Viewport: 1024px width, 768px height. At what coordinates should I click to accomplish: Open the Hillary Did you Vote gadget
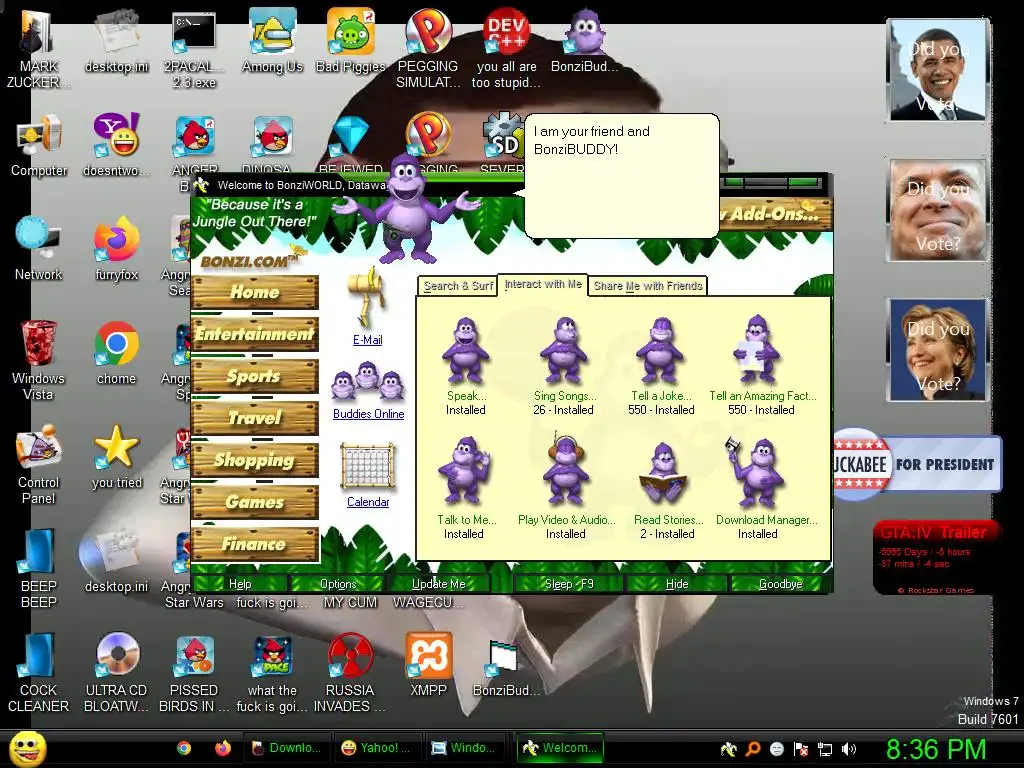937,349
